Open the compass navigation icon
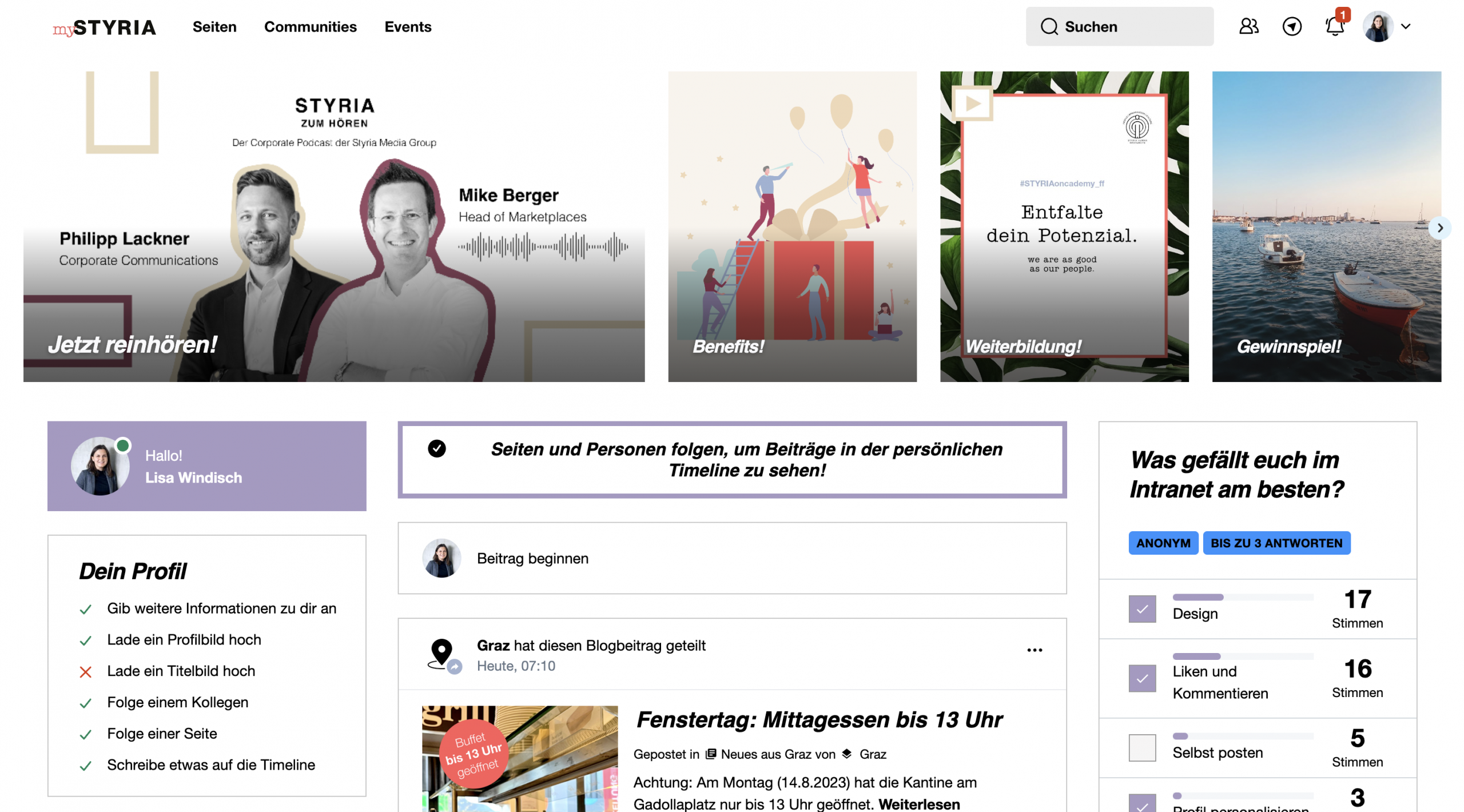 pos(1291,26)
